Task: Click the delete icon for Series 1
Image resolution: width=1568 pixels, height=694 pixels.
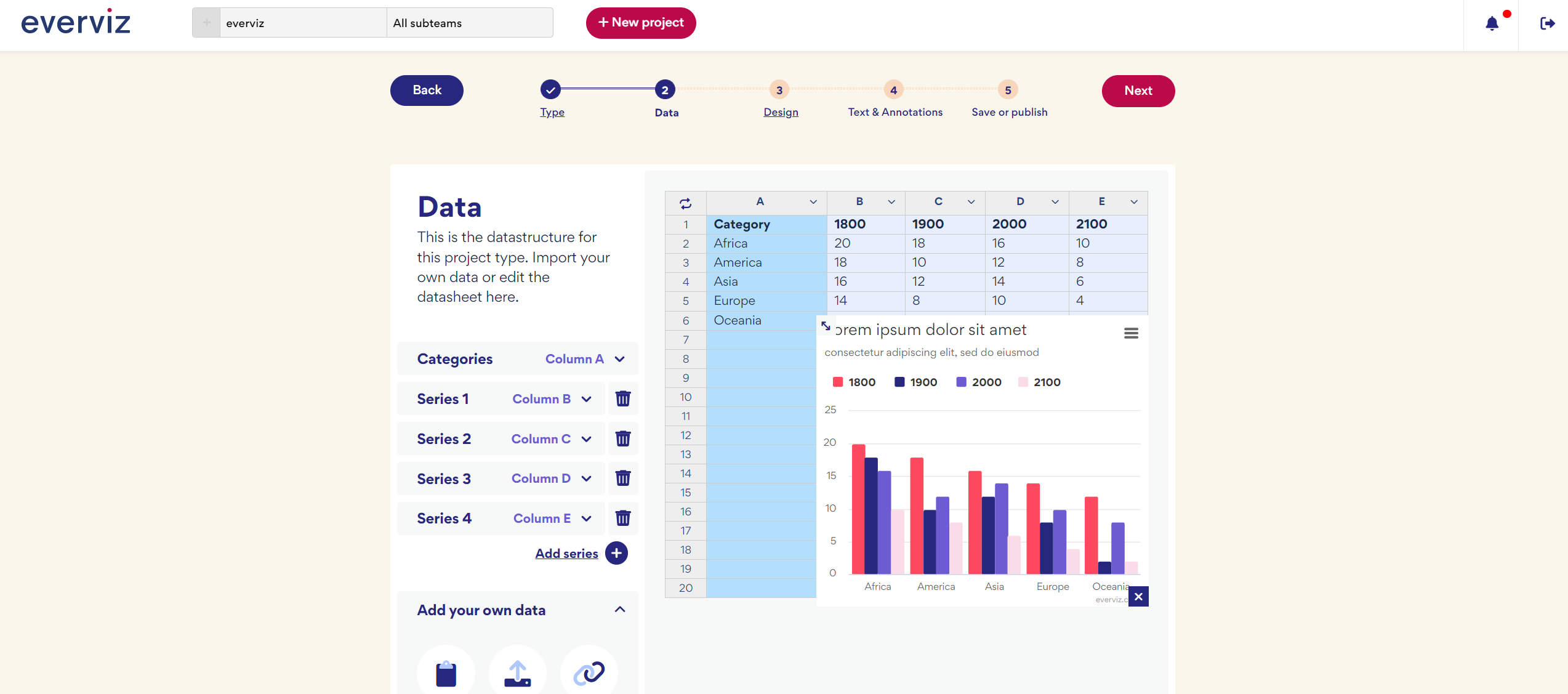Action: coord(623,398)
